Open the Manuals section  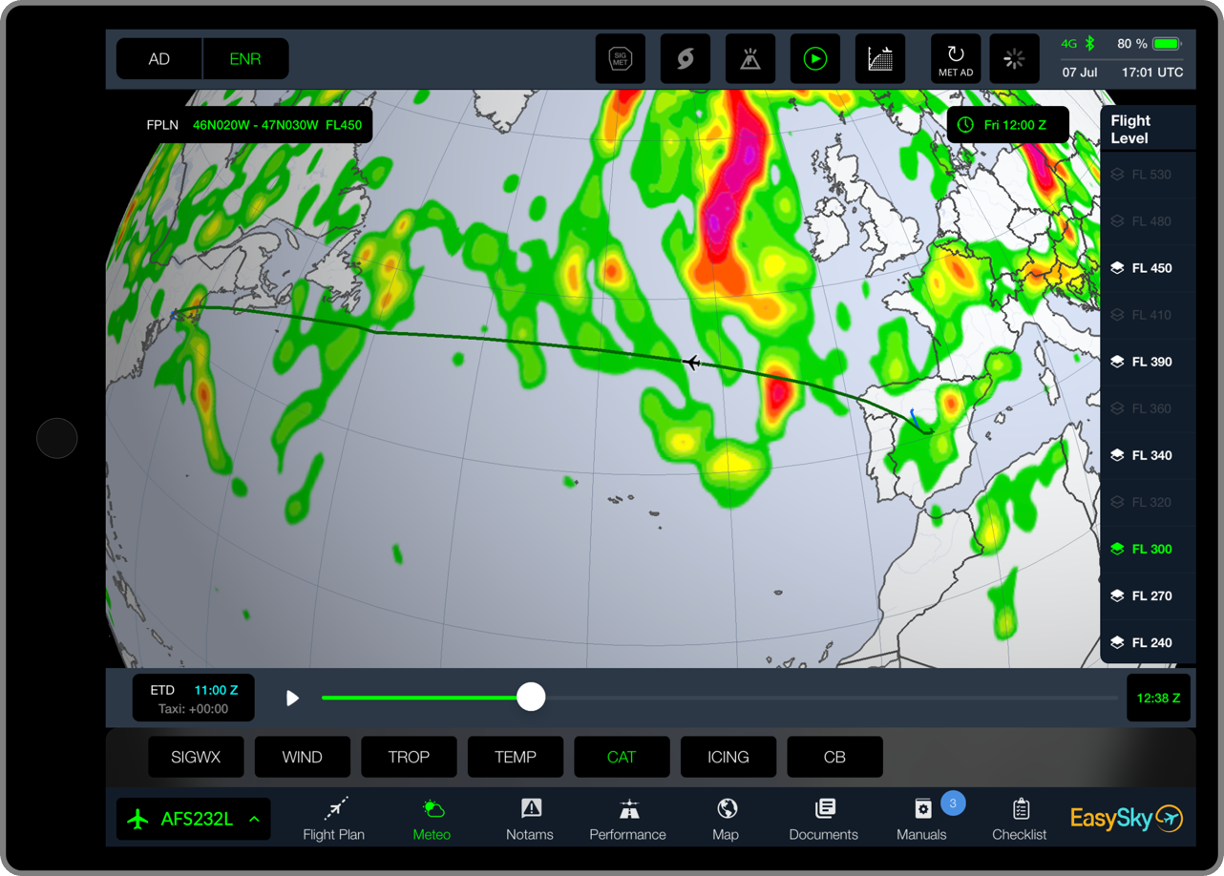[922, 818]
